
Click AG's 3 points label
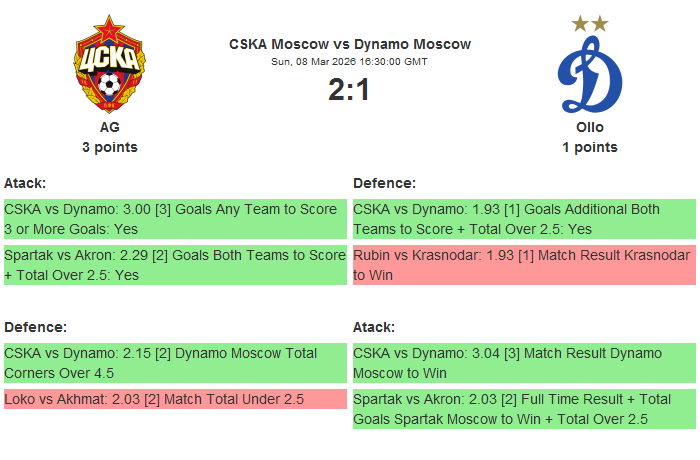click(109, 147)
